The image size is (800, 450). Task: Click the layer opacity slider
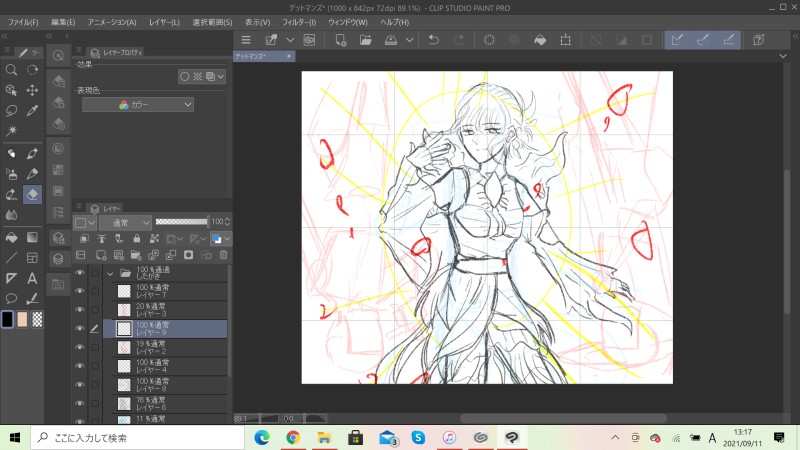click(182, 221)
